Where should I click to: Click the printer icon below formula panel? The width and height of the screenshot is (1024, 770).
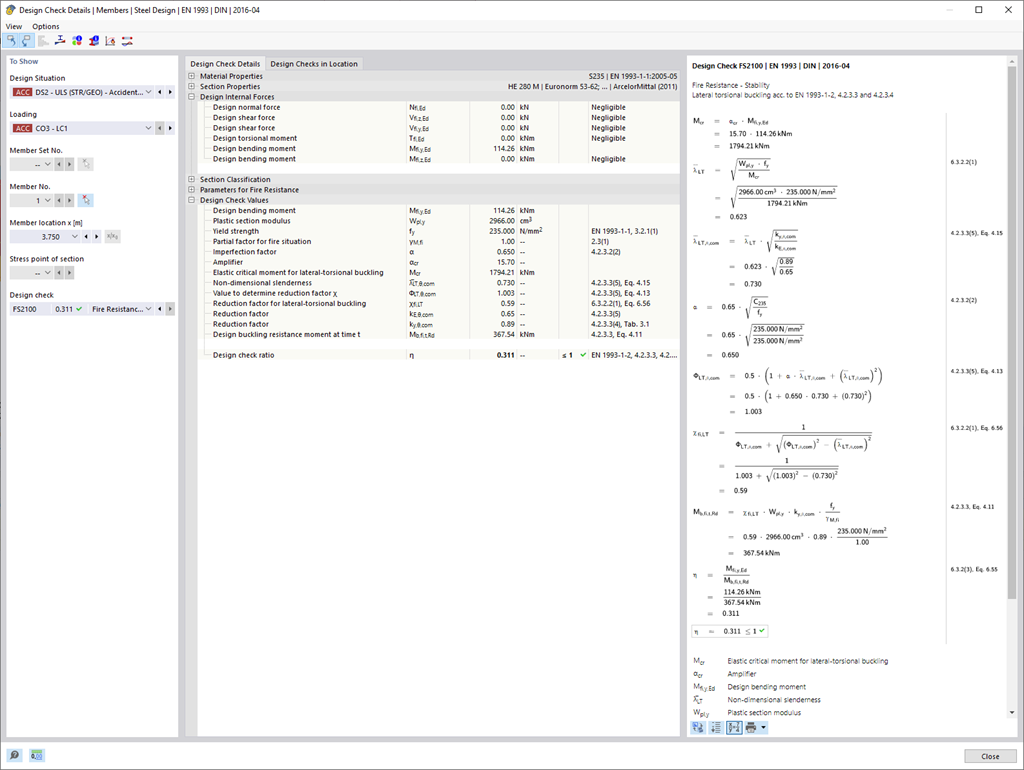pos(751,728)
